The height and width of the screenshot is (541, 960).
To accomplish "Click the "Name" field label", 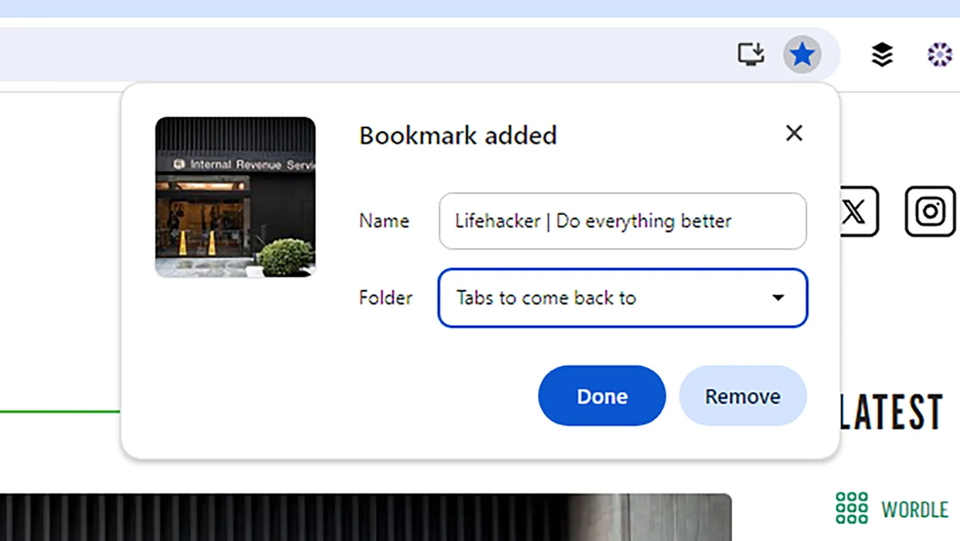I will pos(384,221).
